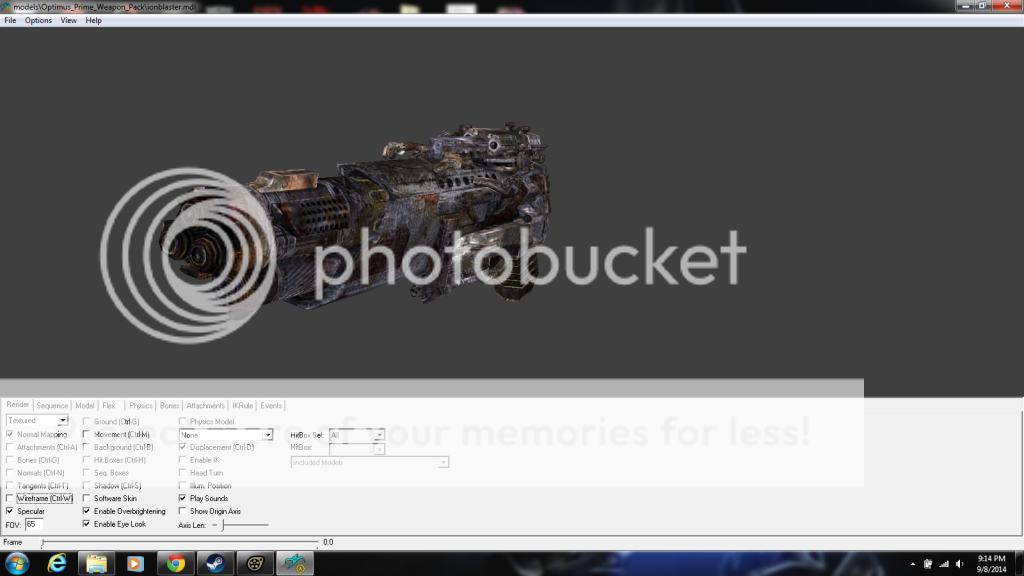Check the Software Skin option
This screenshot has height=576, width=1024.
[86, 498]
